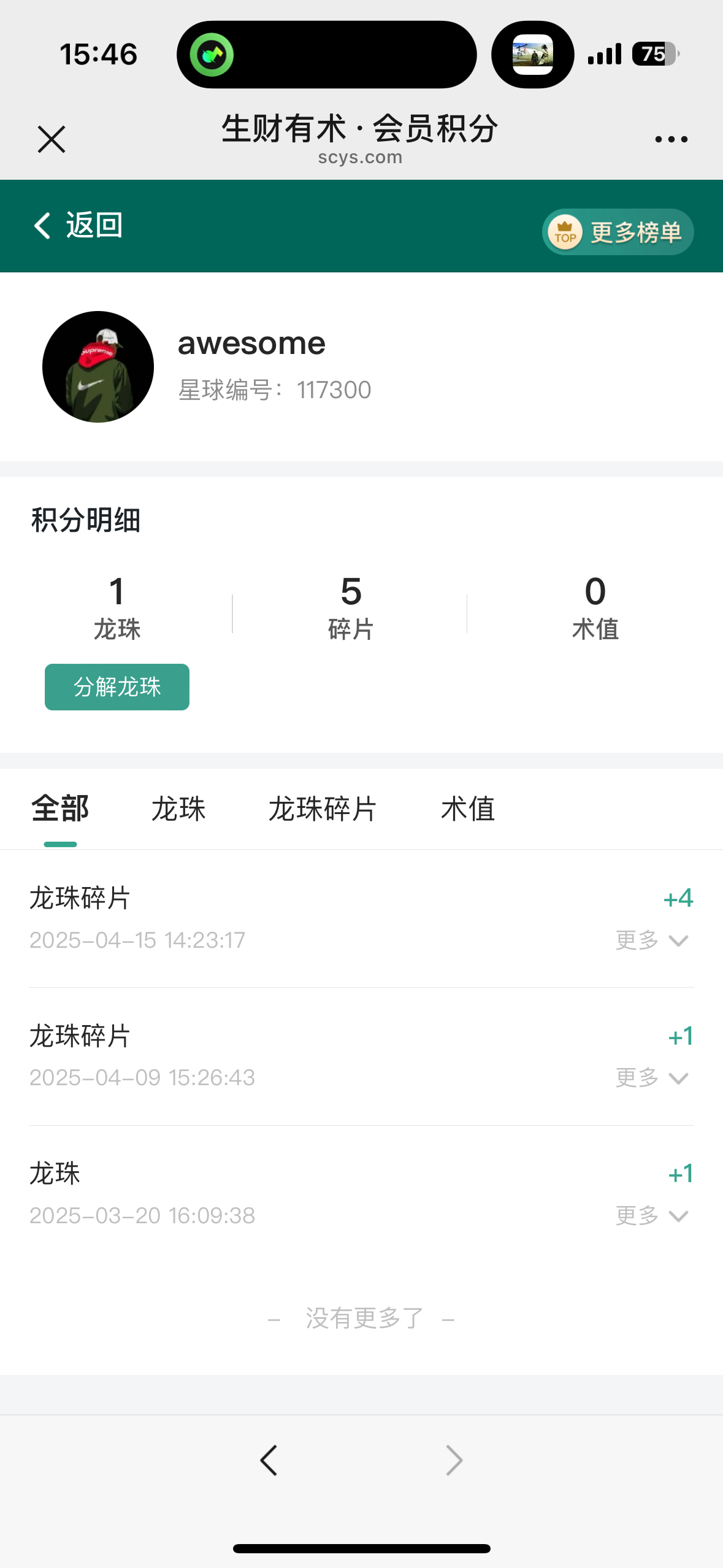Tap the green app icon in Dynamic Island
Viewport: 723px width, 1568px height.
(x=212, y=55)
